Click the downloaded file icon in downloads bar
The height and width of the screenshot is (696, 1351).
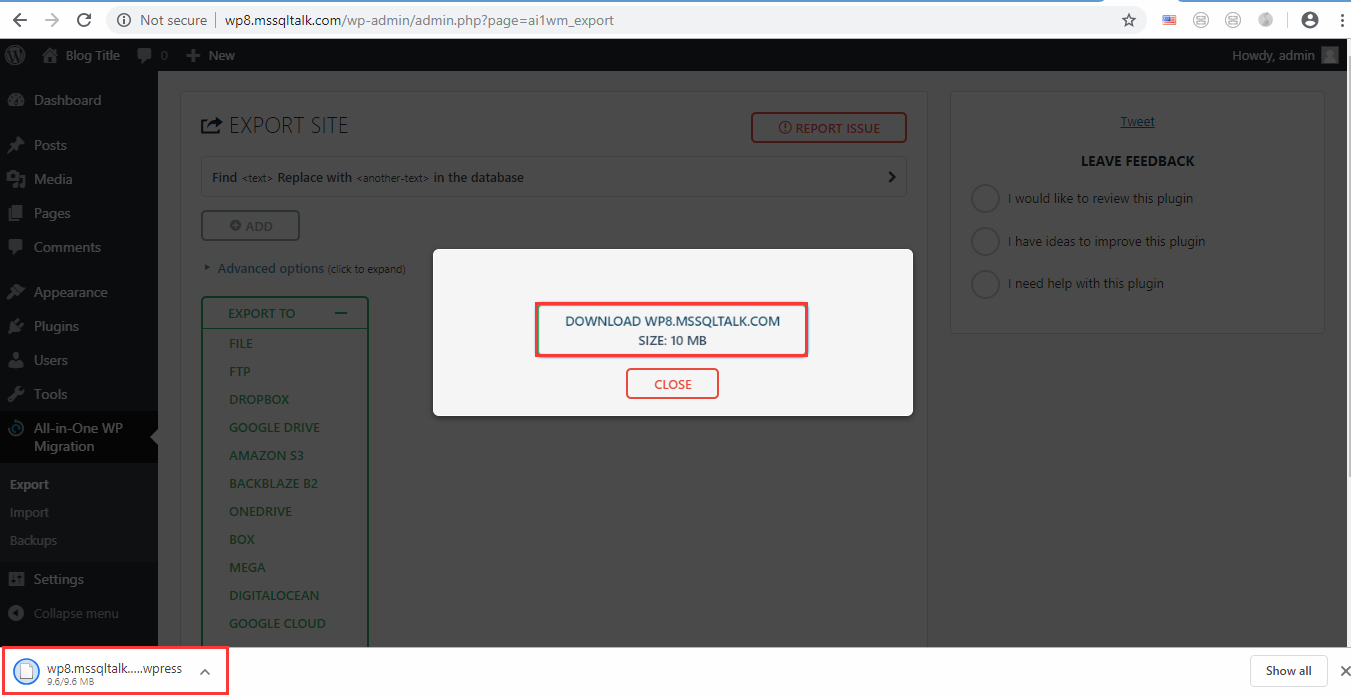[x=27, y=671]
